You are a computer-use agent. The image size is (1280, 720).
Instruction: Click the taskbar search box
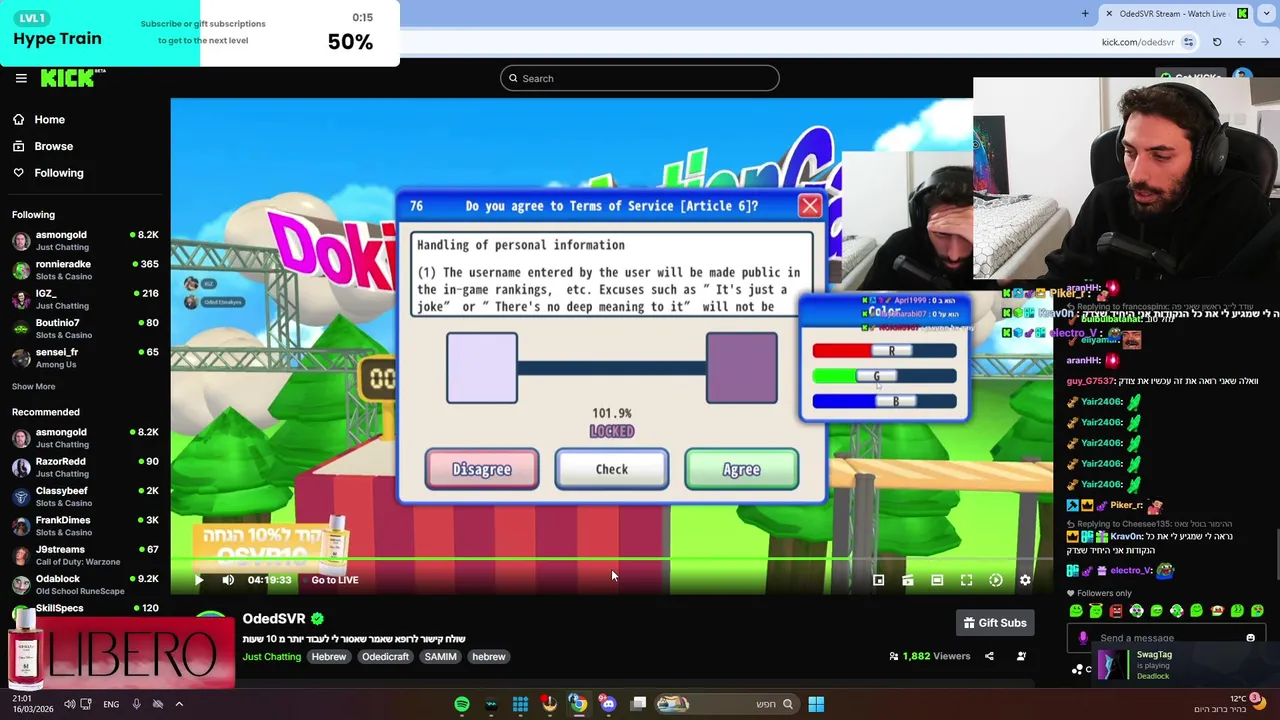tap(726, 704)
